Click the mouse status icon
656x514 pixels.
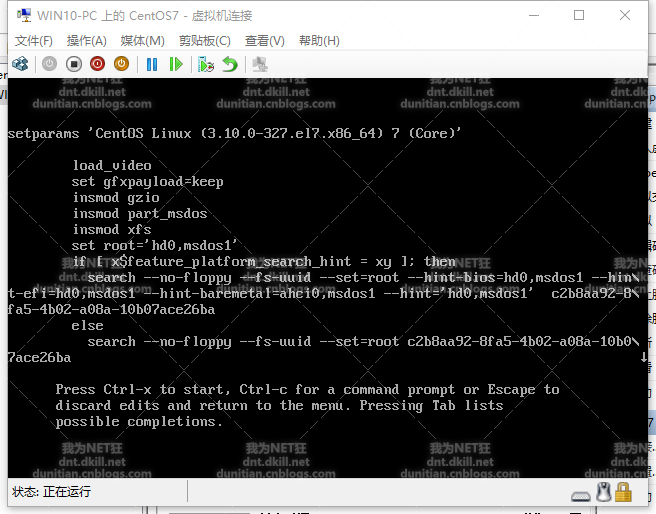(x=603, y=492)
